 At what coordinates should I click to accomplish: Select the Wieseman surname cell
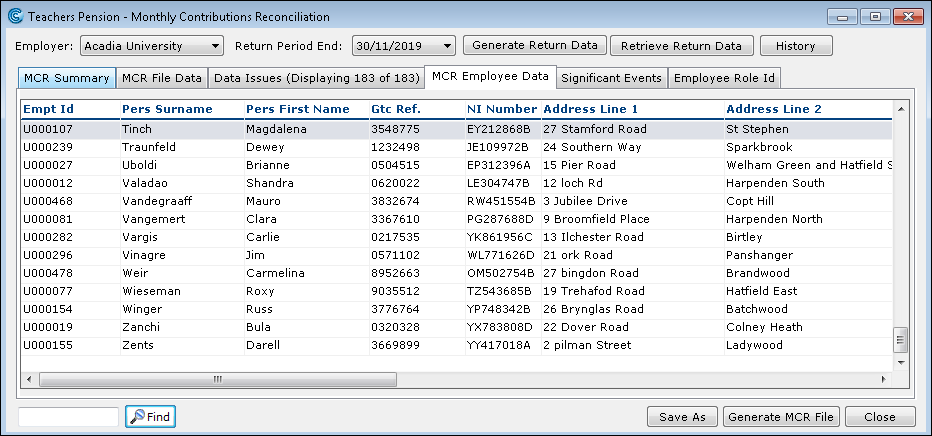coord(182,291)
